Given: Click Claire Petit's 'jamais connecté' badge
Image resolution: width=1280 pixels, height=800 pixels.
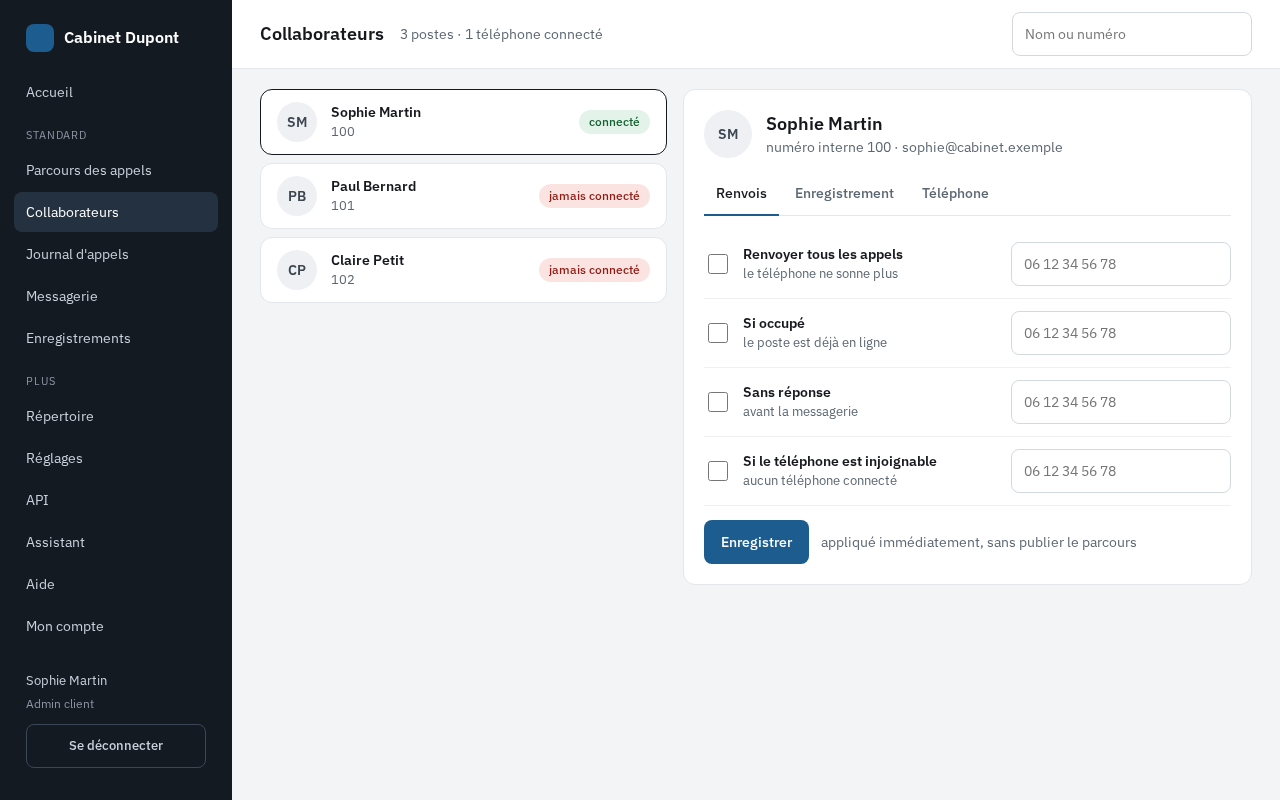Looking at the screenshot, I should (594, 270).
